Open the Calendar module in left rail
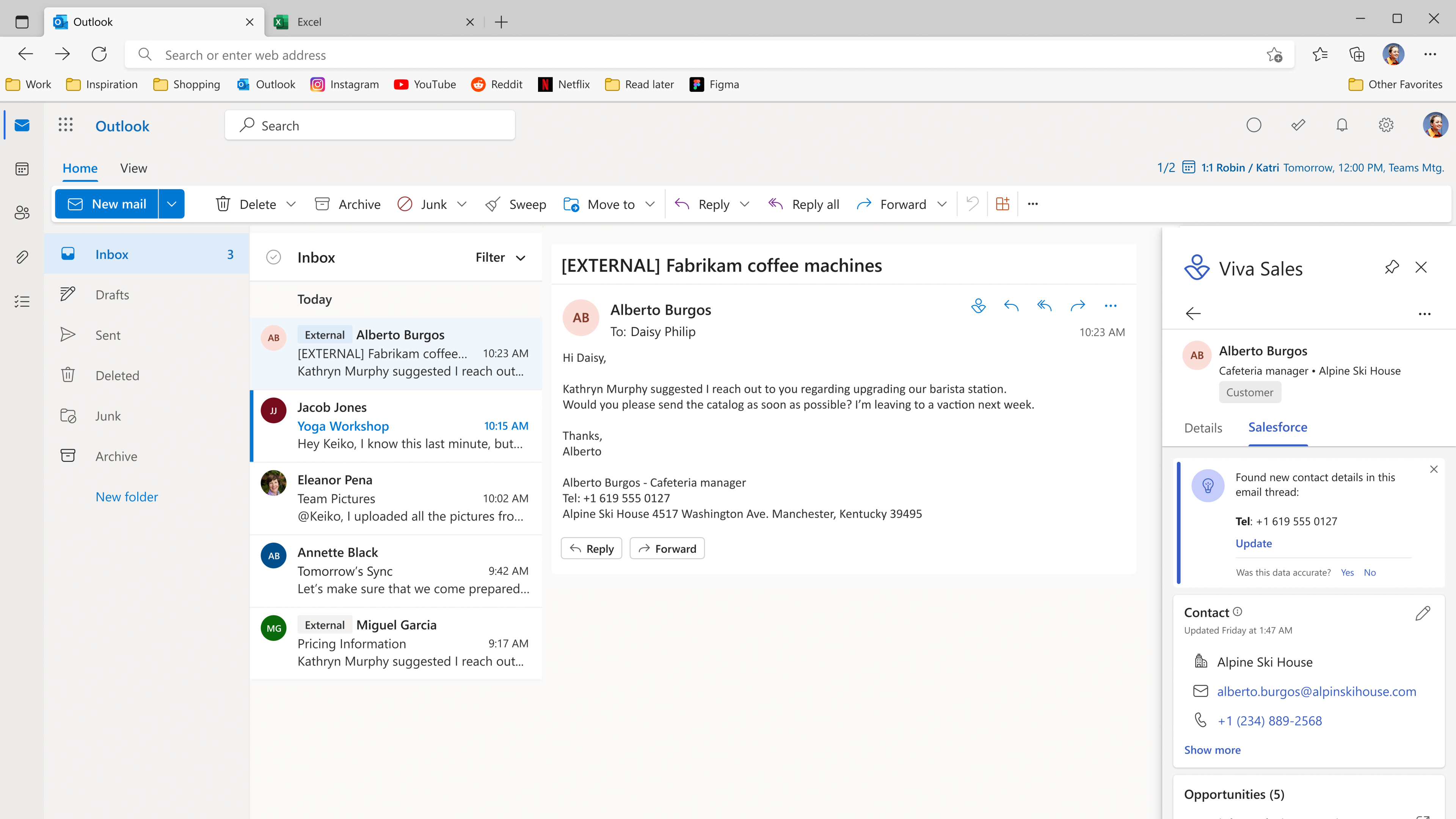The image size is (1456, 819). 22,169
